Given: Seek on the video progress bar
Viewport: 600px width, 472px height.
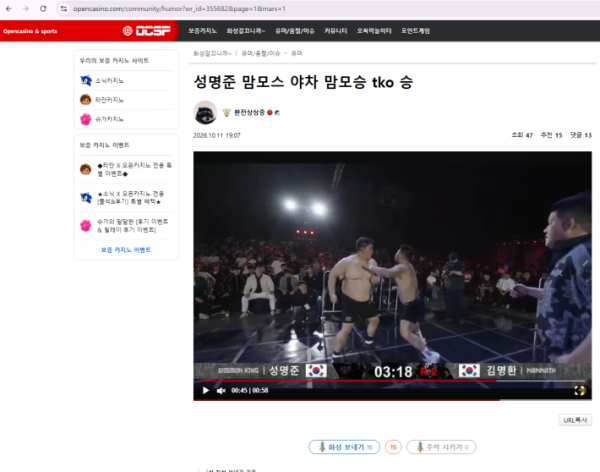Looking at the screenshot, I should point(392,381).
